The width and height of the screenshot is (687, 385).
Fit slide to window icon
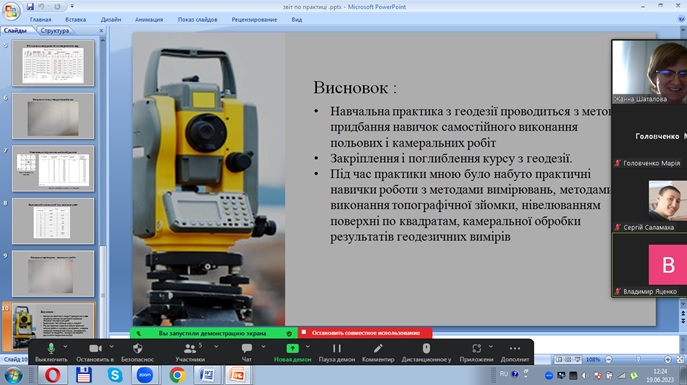pyautogui.click(x=680, y=360)
